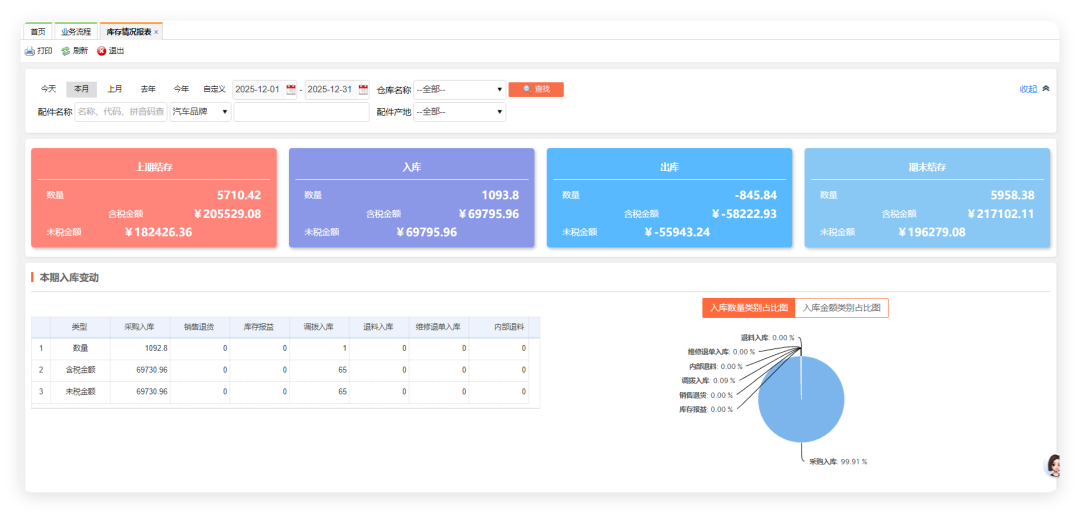Focus the 配件名称 search input
The width and height of the screenshot is (1080, 513).
(121, 112)
